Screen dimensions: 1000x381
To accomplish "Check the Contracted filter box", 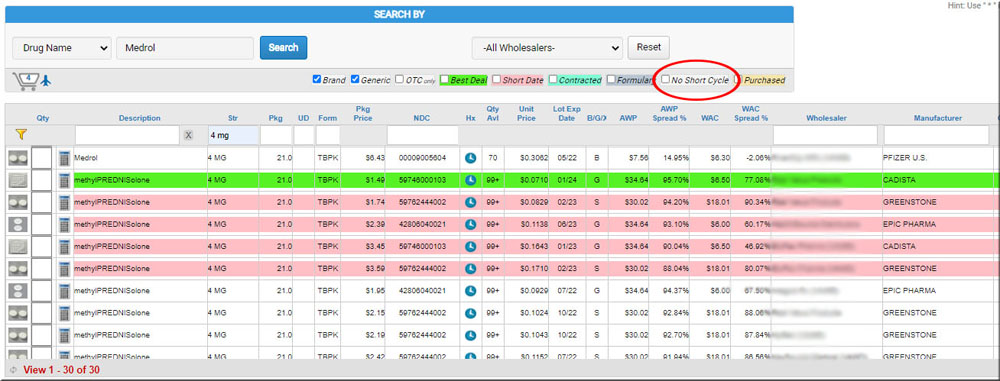I will [554, 80].
